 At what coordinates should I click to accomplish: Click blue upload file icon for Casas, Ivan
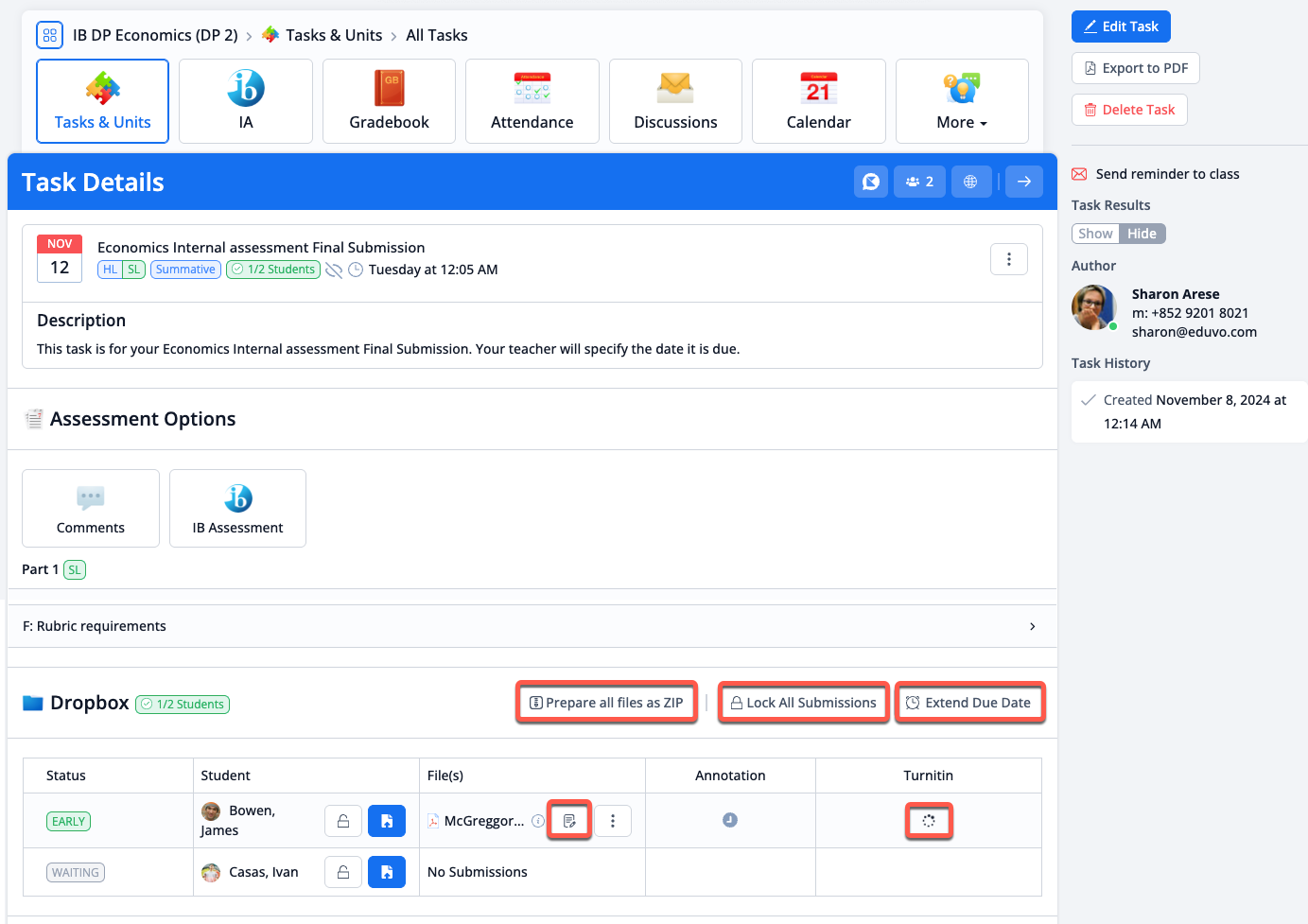tap(387, 872)
